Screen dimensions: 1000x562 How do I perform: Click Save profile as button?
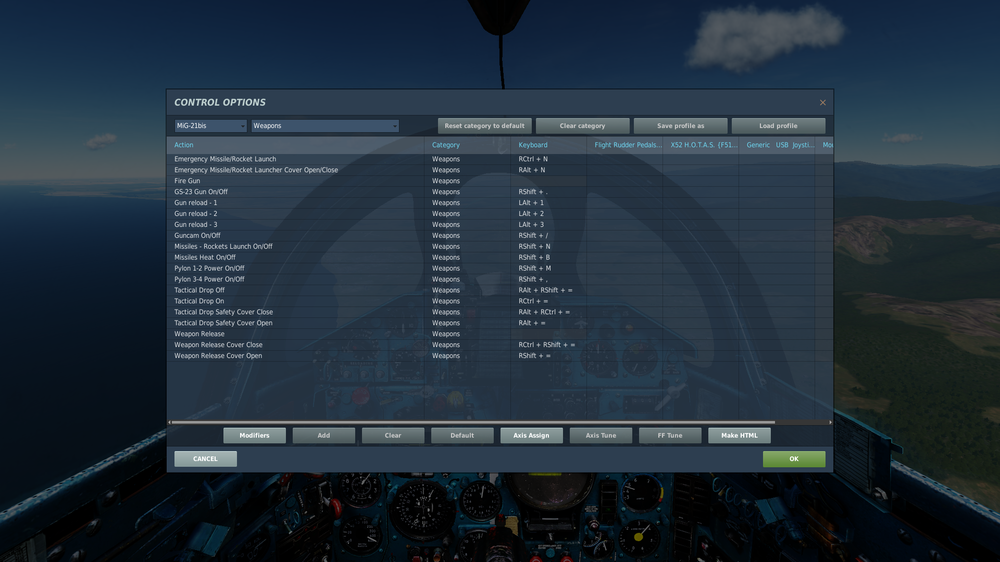pos(680,126)
